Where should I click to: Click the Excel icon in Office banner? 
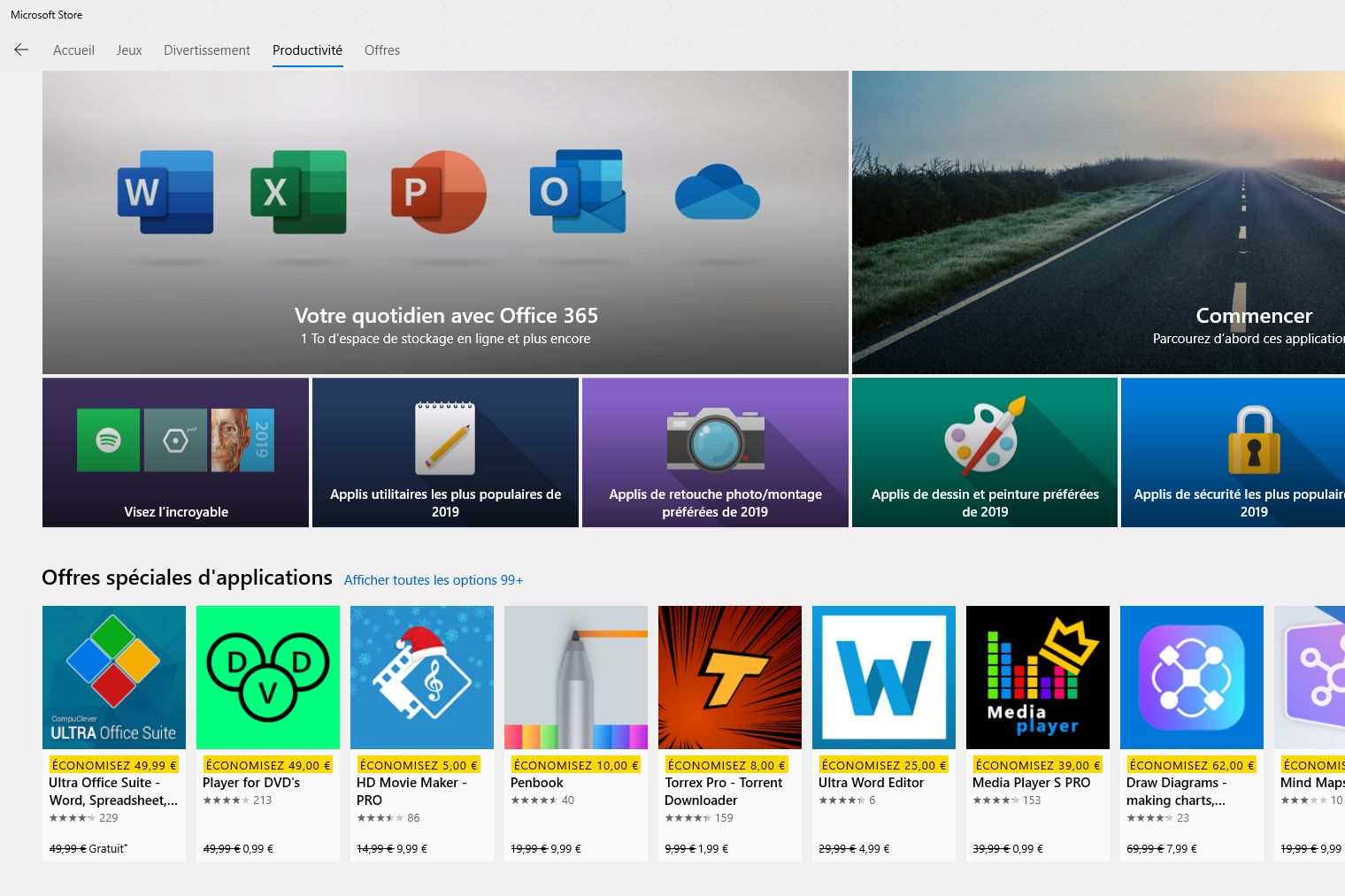[298, 192]
